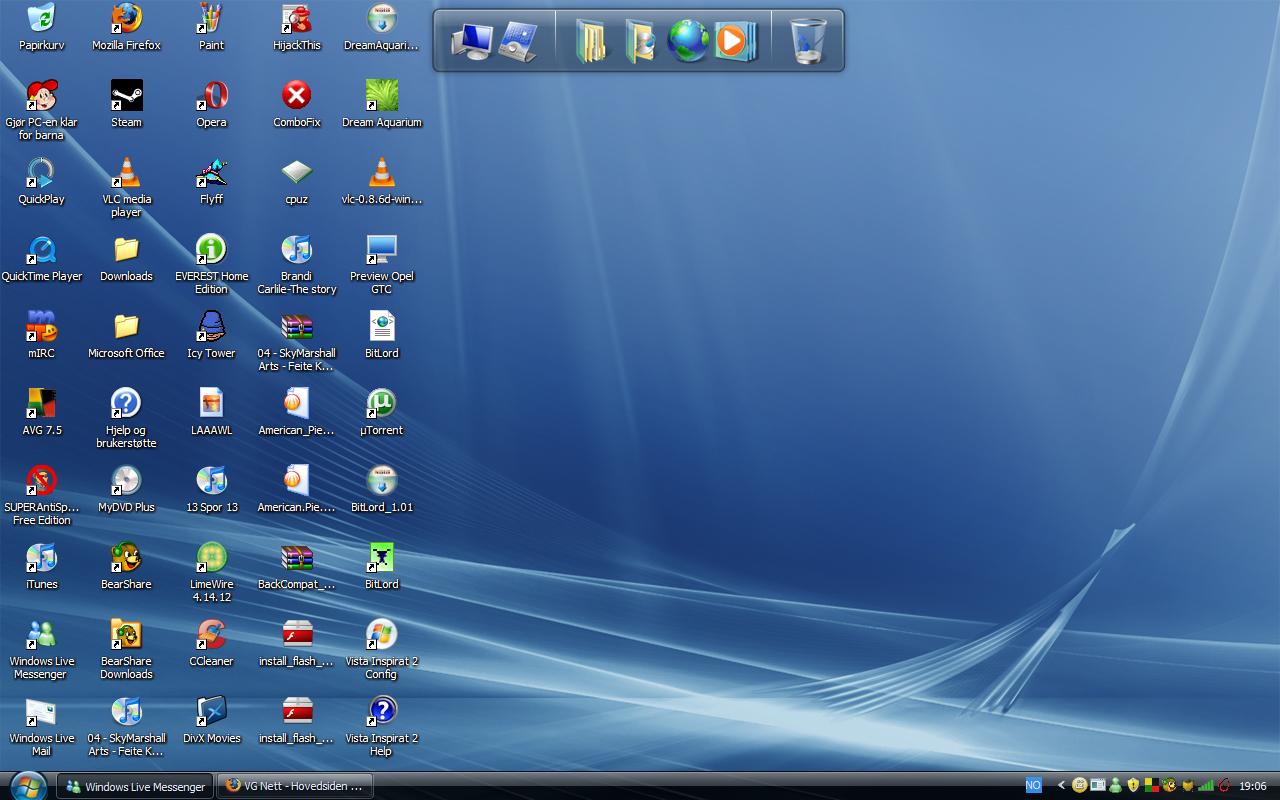Screen dimensions: 1280x800
Task: Start VLC media player shortcut
Action: 126,174
